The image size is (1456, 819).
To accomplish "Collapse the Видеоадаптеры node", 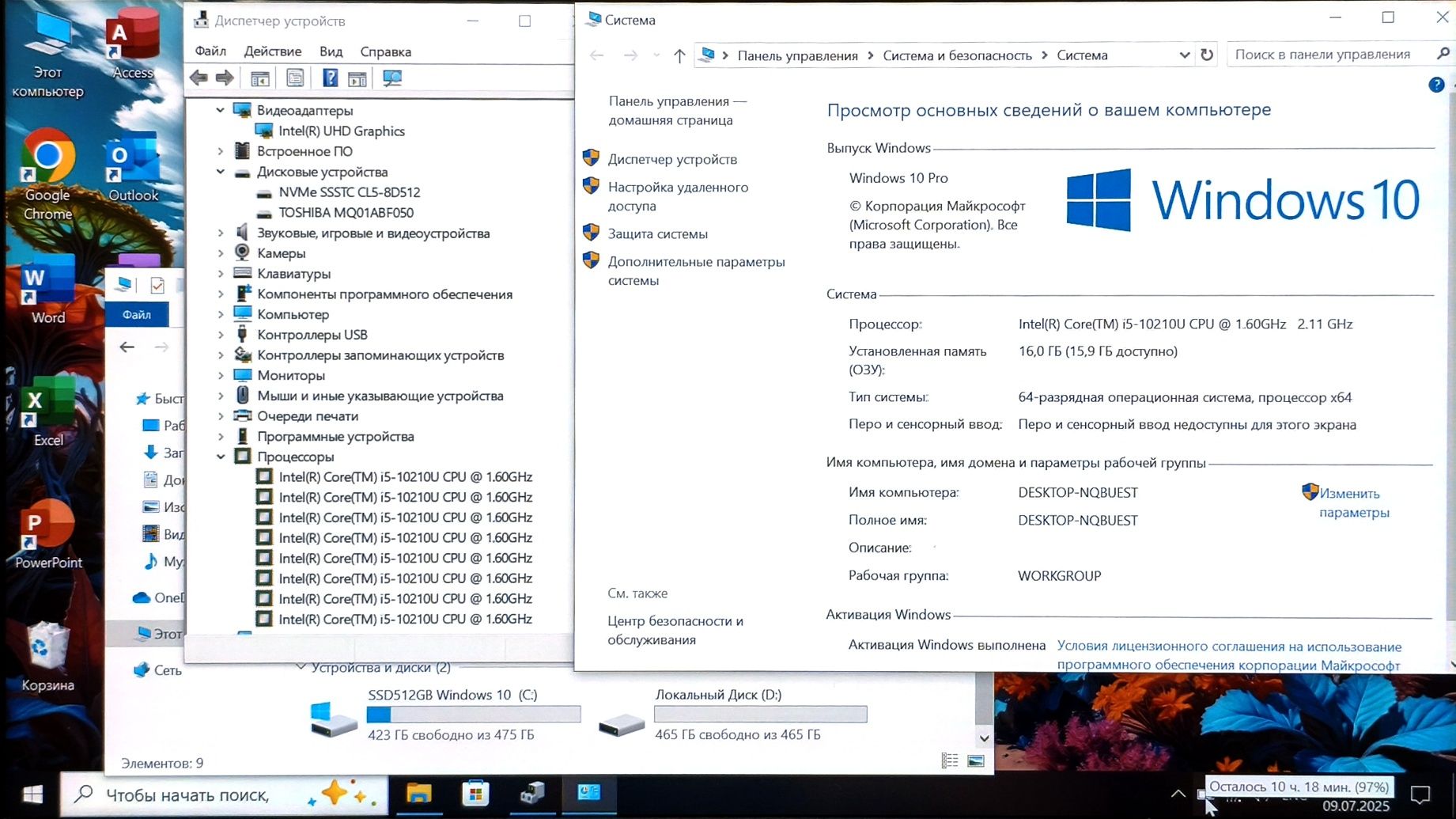I will coord(221,110).
